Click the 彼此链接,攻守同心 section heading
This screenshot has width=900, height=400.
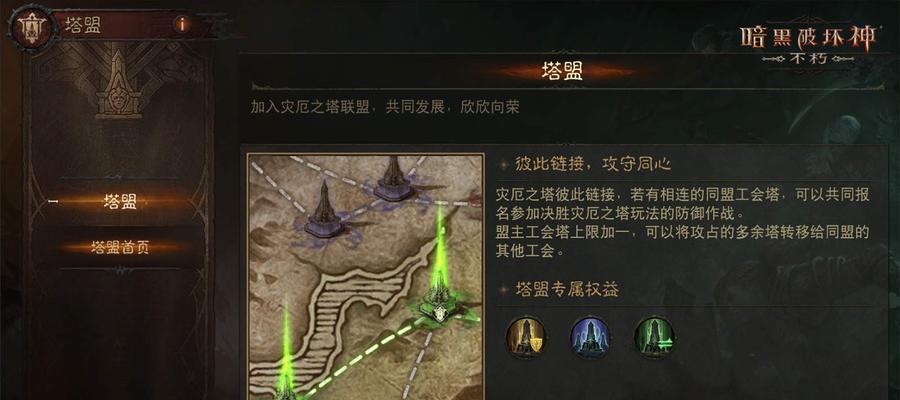(x=593, y=165)
